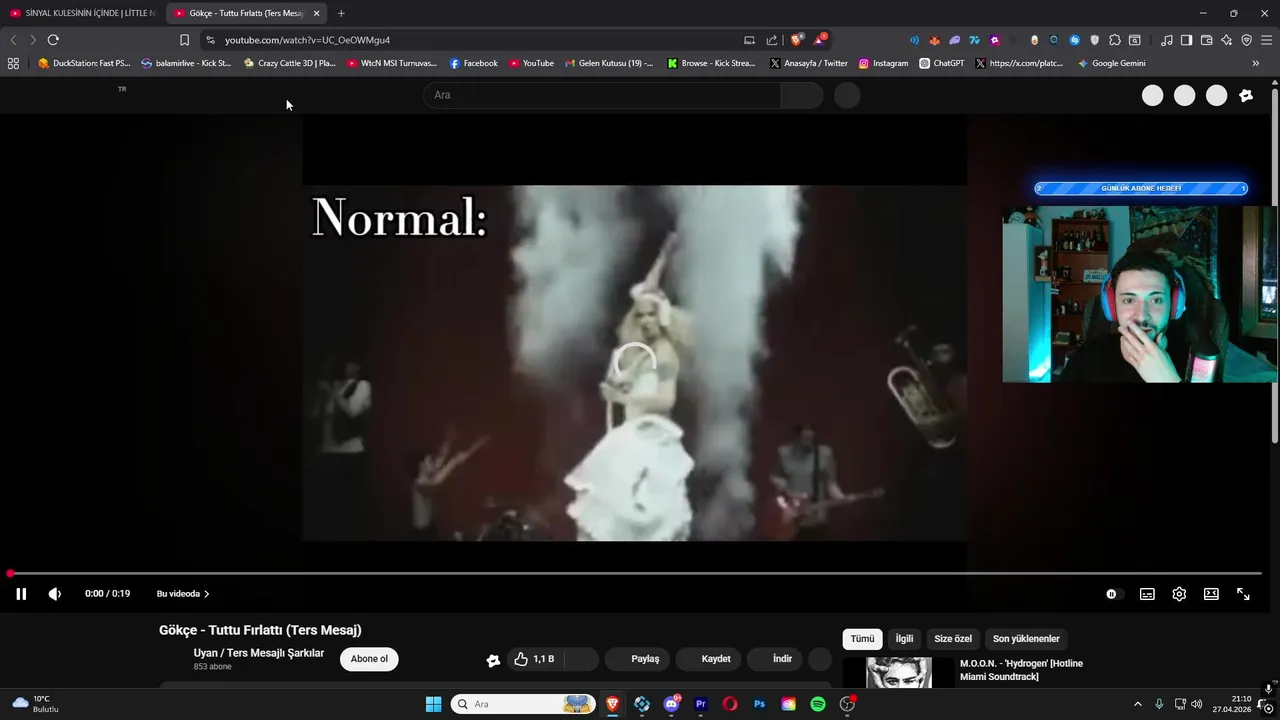The image size is (1280, 720).
Task: Pause the YouTube video
Action: pyautogui.click(x=21, y=594)
